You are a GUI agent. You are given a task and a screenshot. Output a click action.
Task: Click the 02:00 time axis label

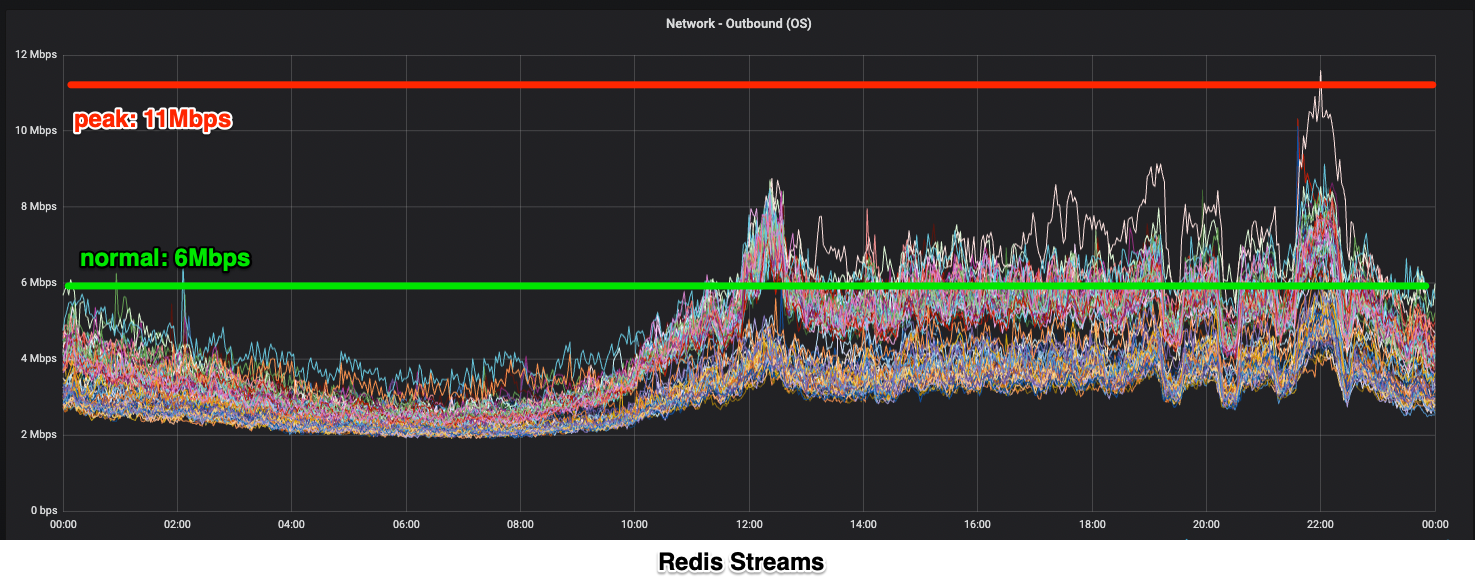(177, 524)
